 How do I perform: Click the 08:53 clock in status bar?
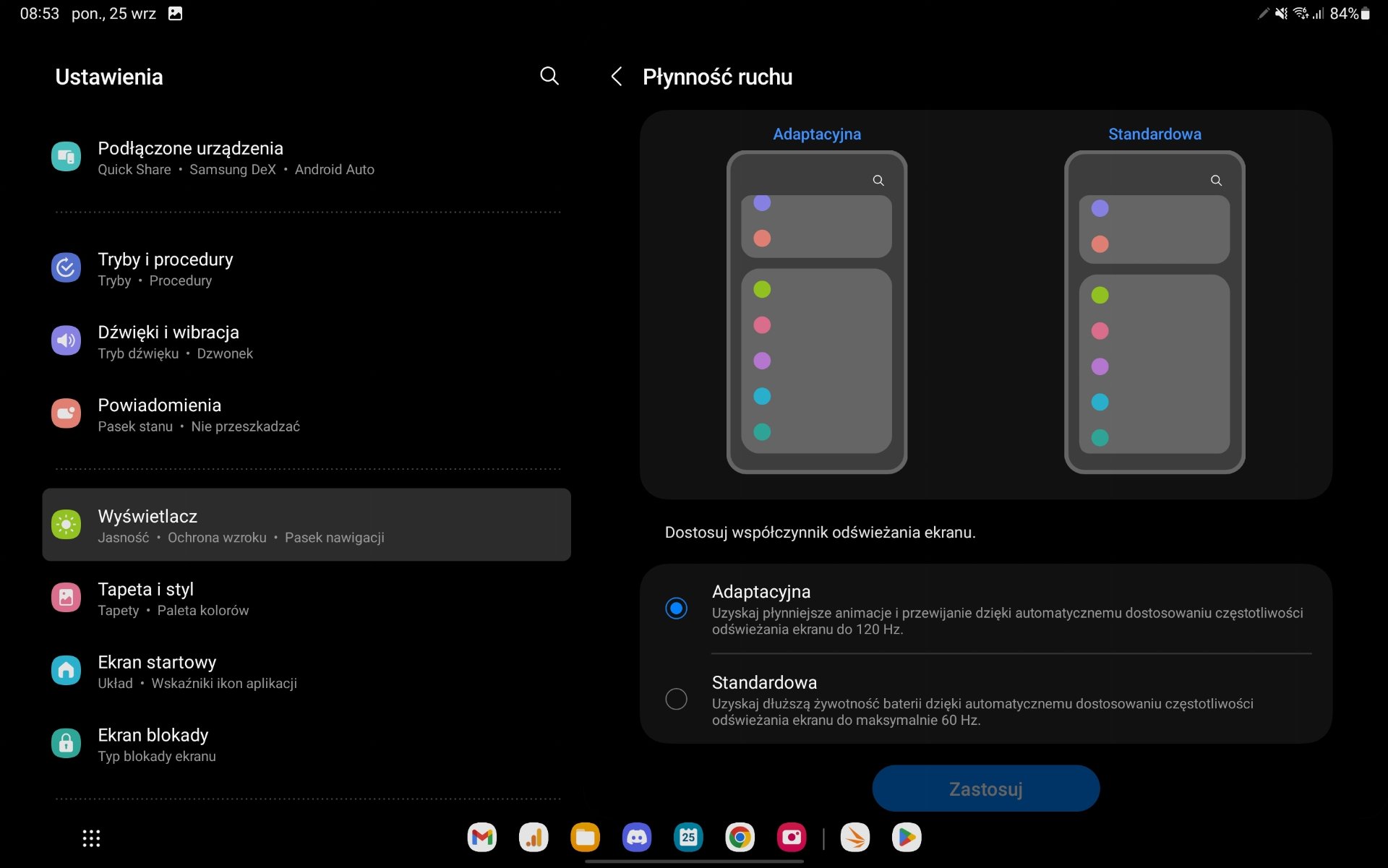click(40, 14)
